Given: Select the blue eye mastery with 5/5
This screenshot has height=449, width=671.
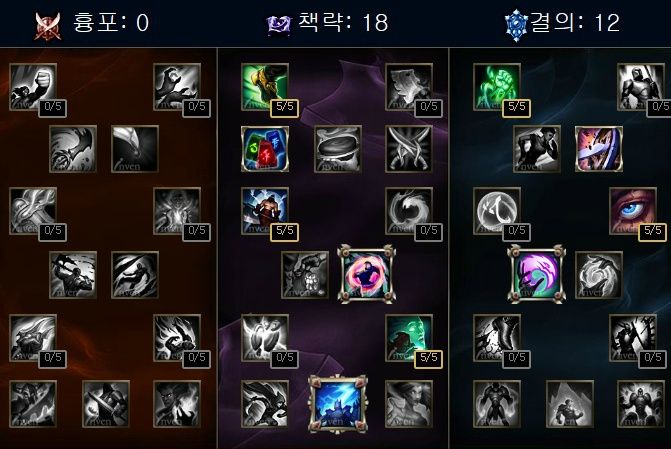Looking at the screenshot, I should click(632, 211).
